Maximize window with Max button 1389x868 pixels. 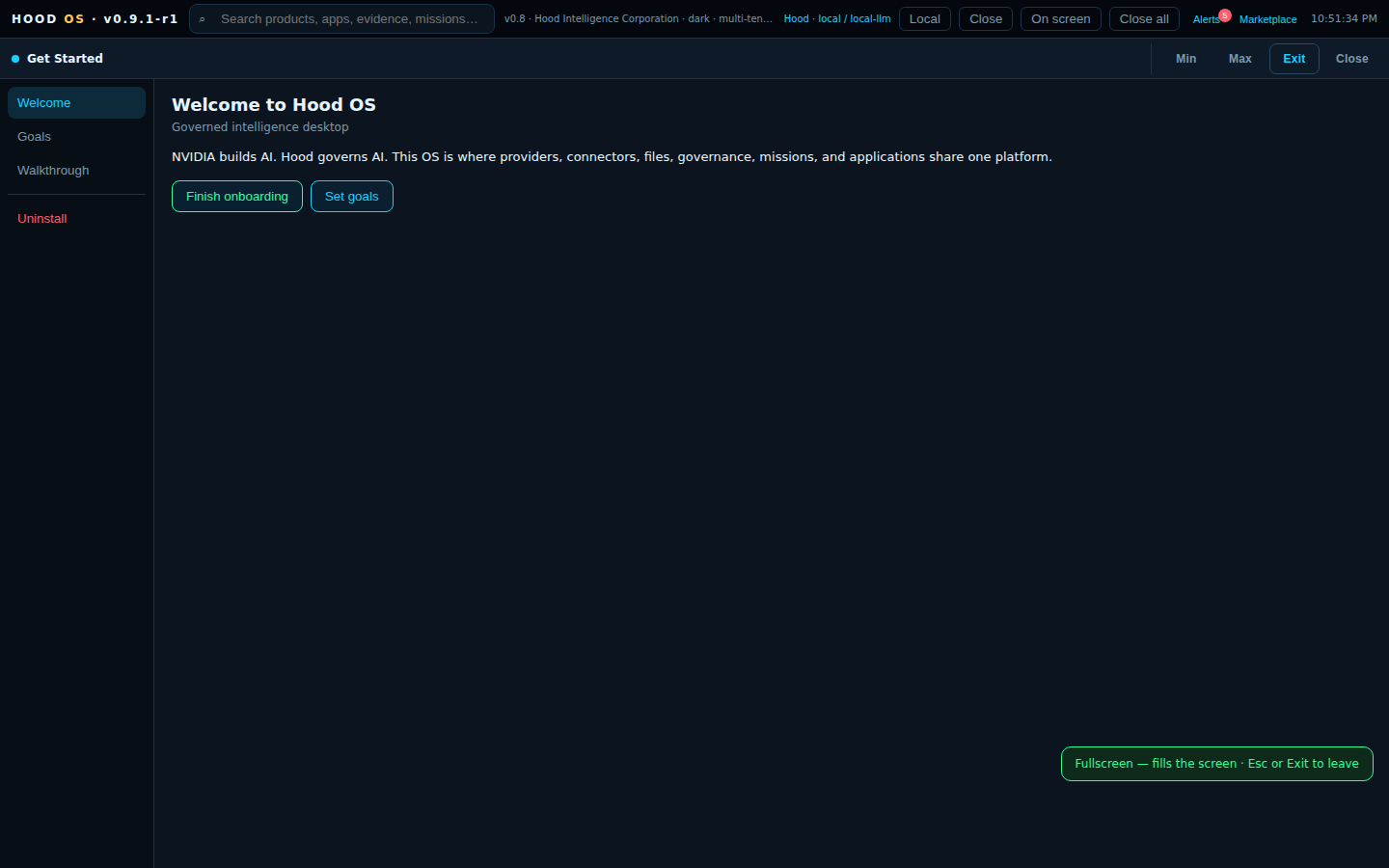click(x=1240, y=59)
